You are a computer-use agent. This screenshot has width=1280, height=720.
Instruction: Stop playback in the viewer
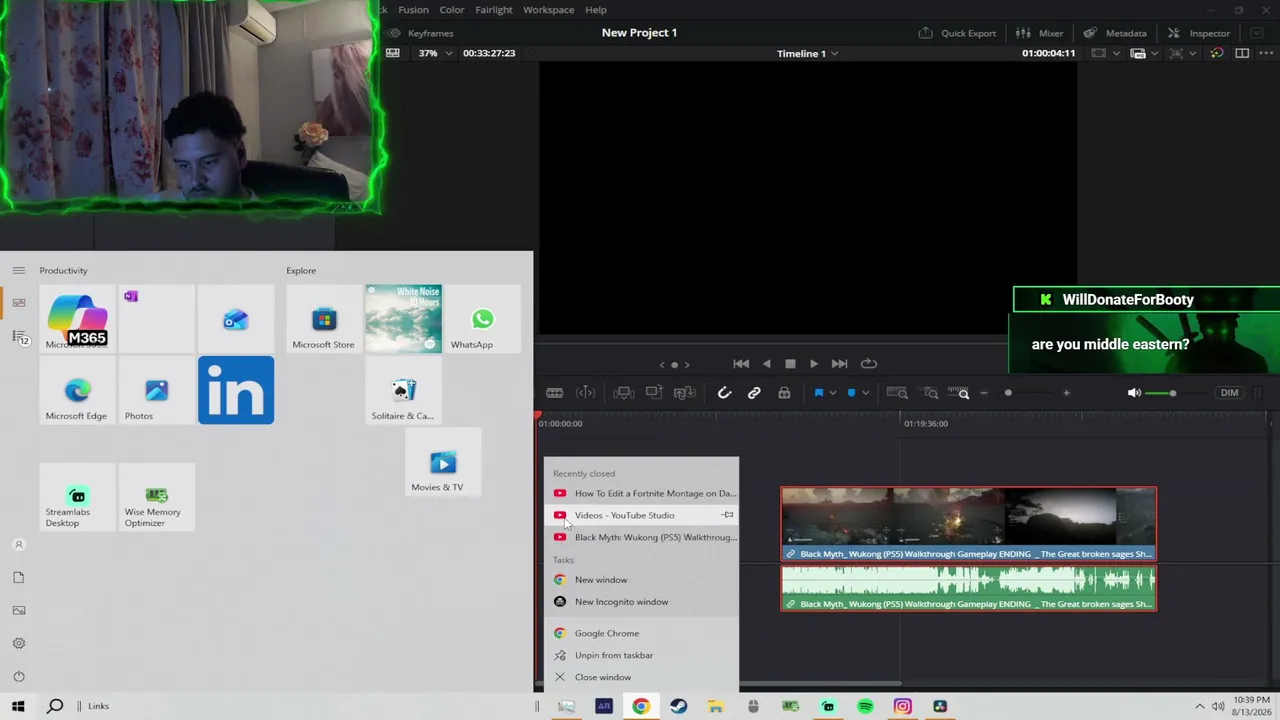click(790, 364)
